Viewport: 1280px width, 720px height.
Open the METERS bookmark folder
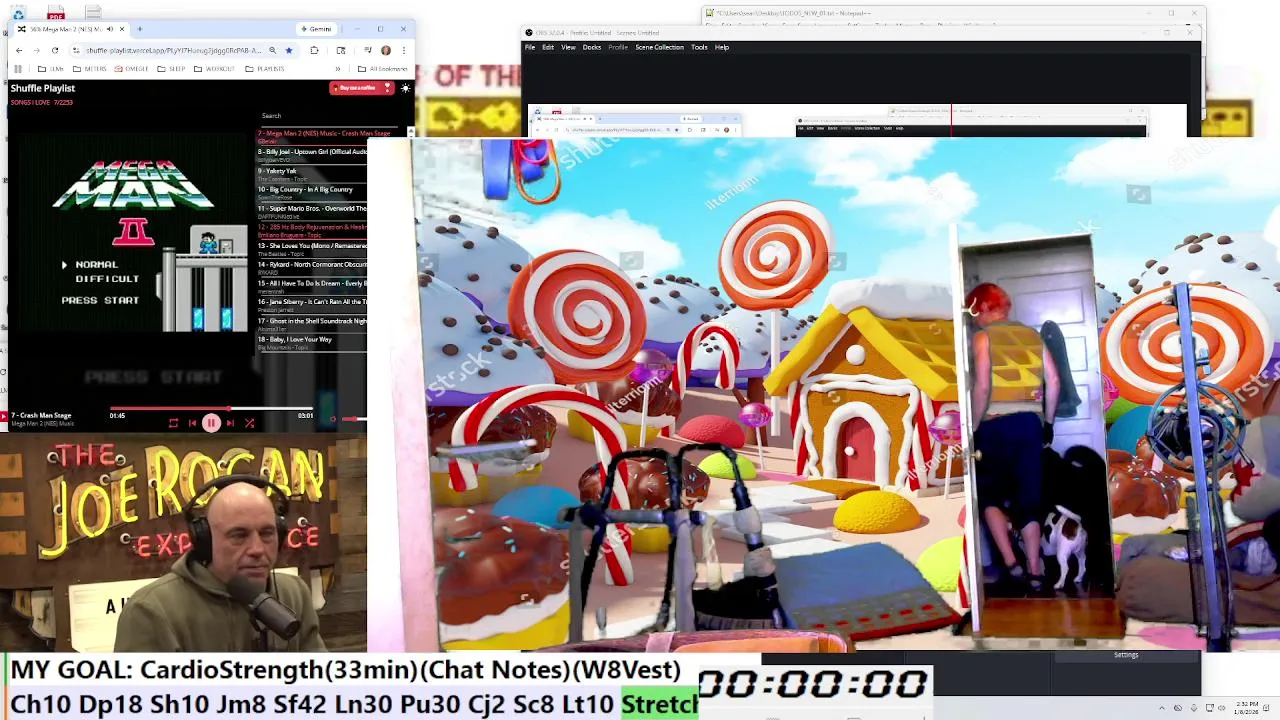90,69
